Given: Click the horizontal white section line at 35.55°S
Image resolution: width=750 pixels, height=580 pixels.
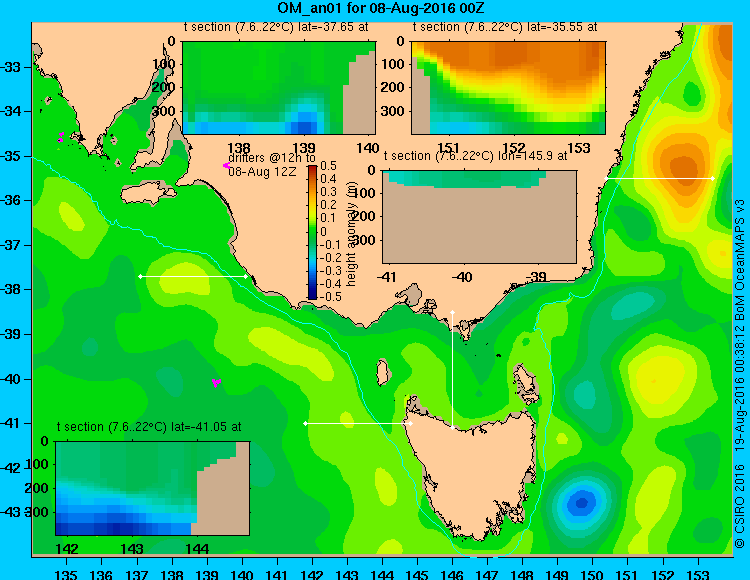Looking at the screenshot, I should [660, 178].
